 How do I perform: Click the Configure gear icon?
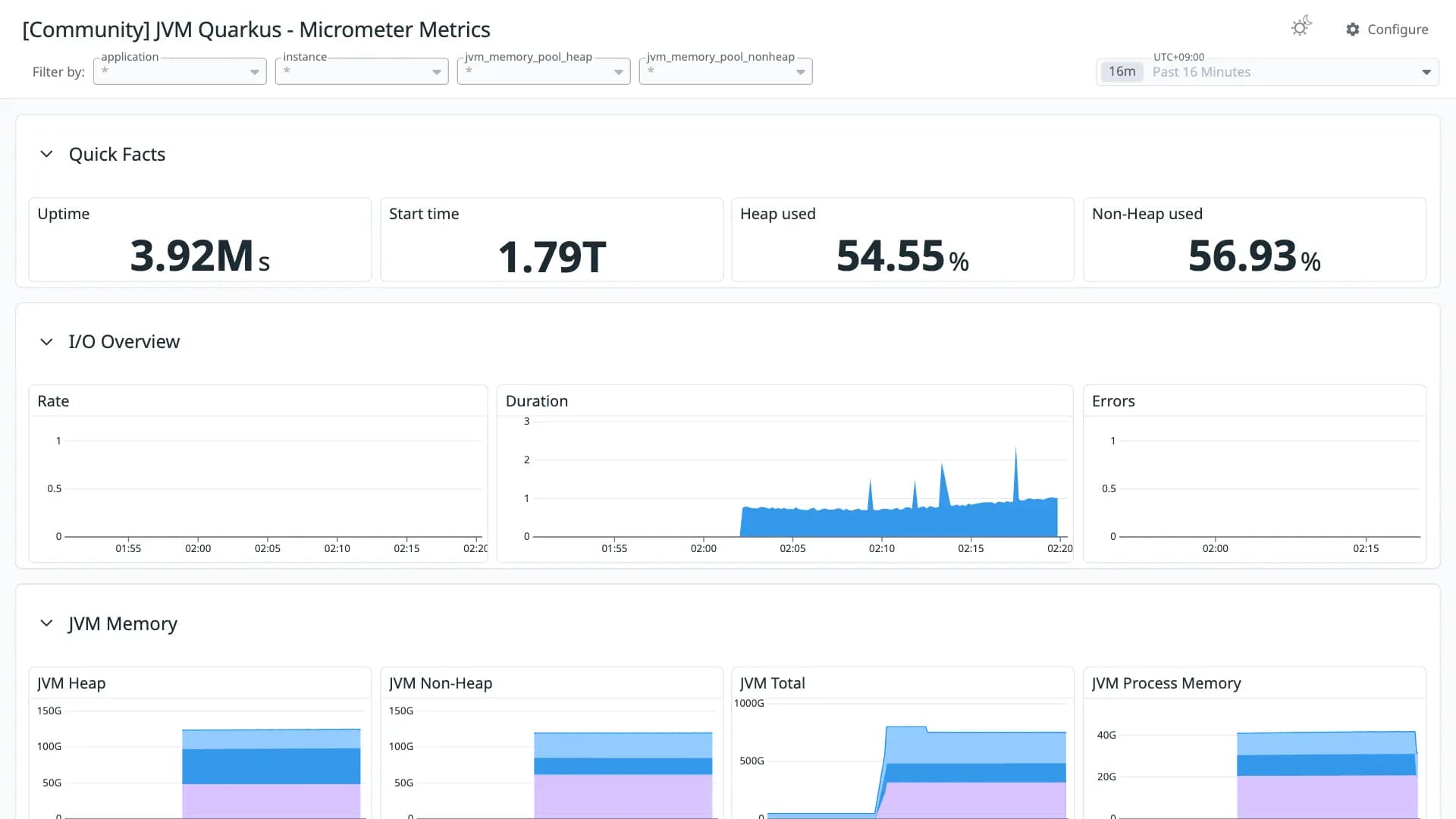pyautogui.click(x=1353, y=30)
